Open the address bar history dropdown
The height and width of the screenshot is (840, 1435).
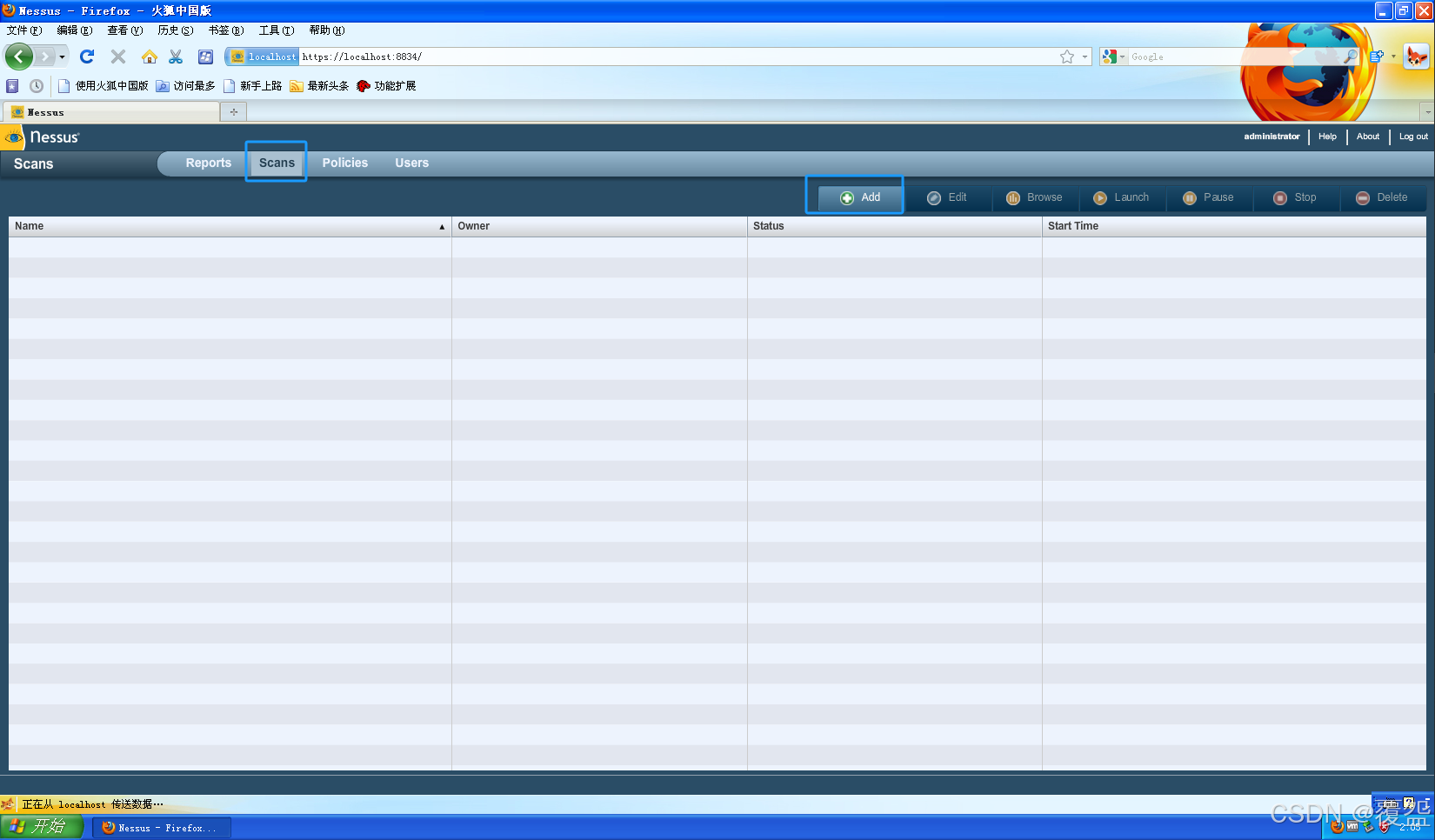1085,57
